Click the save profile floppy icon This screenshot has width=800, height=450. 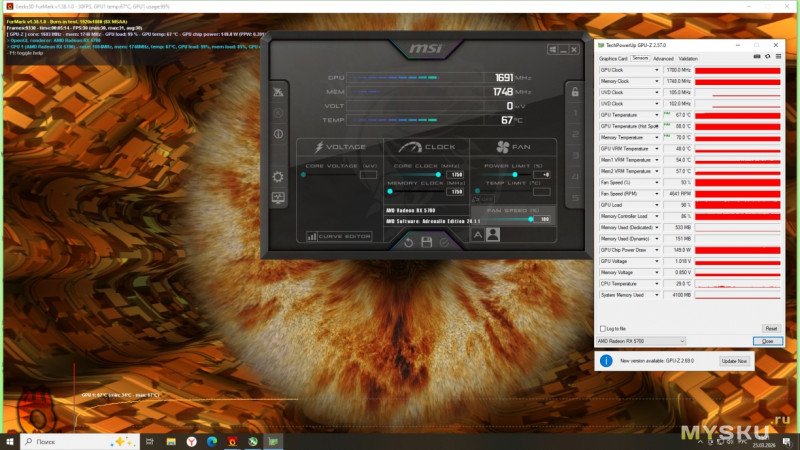(x=427, y=242)
